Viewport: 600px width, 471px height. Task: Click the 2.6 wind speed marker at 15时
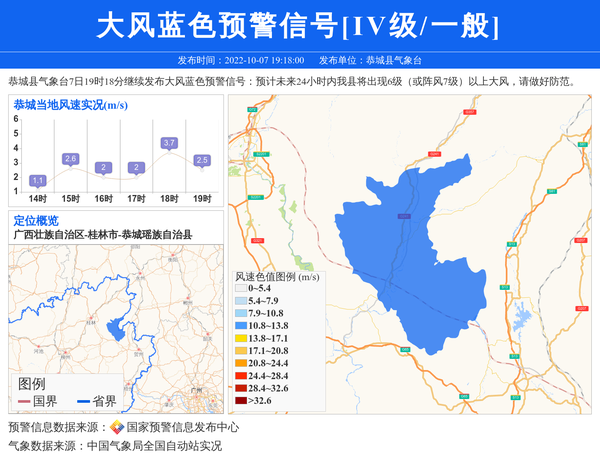click(70, 159)
